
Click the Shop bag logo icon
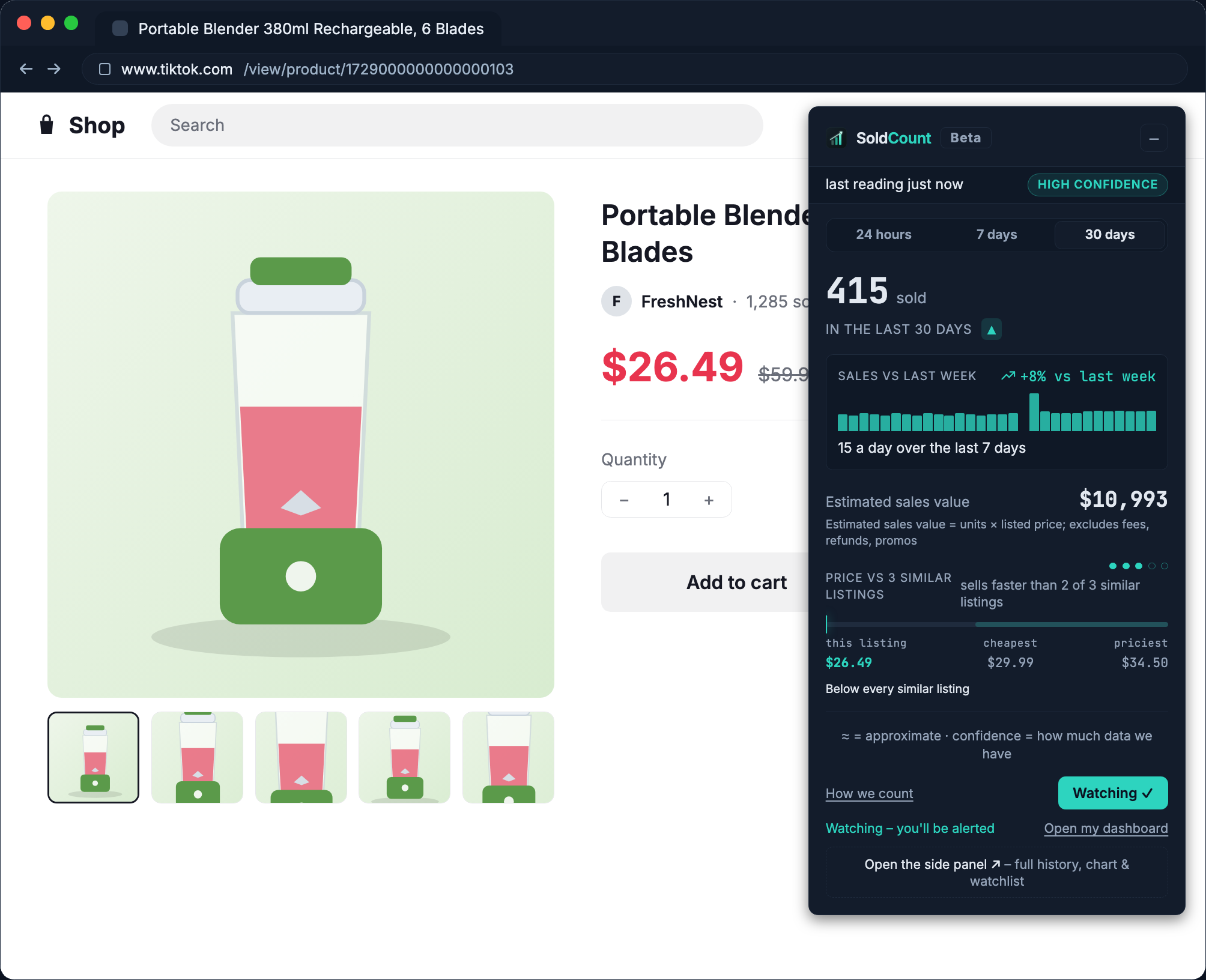[x=46, y=125]
